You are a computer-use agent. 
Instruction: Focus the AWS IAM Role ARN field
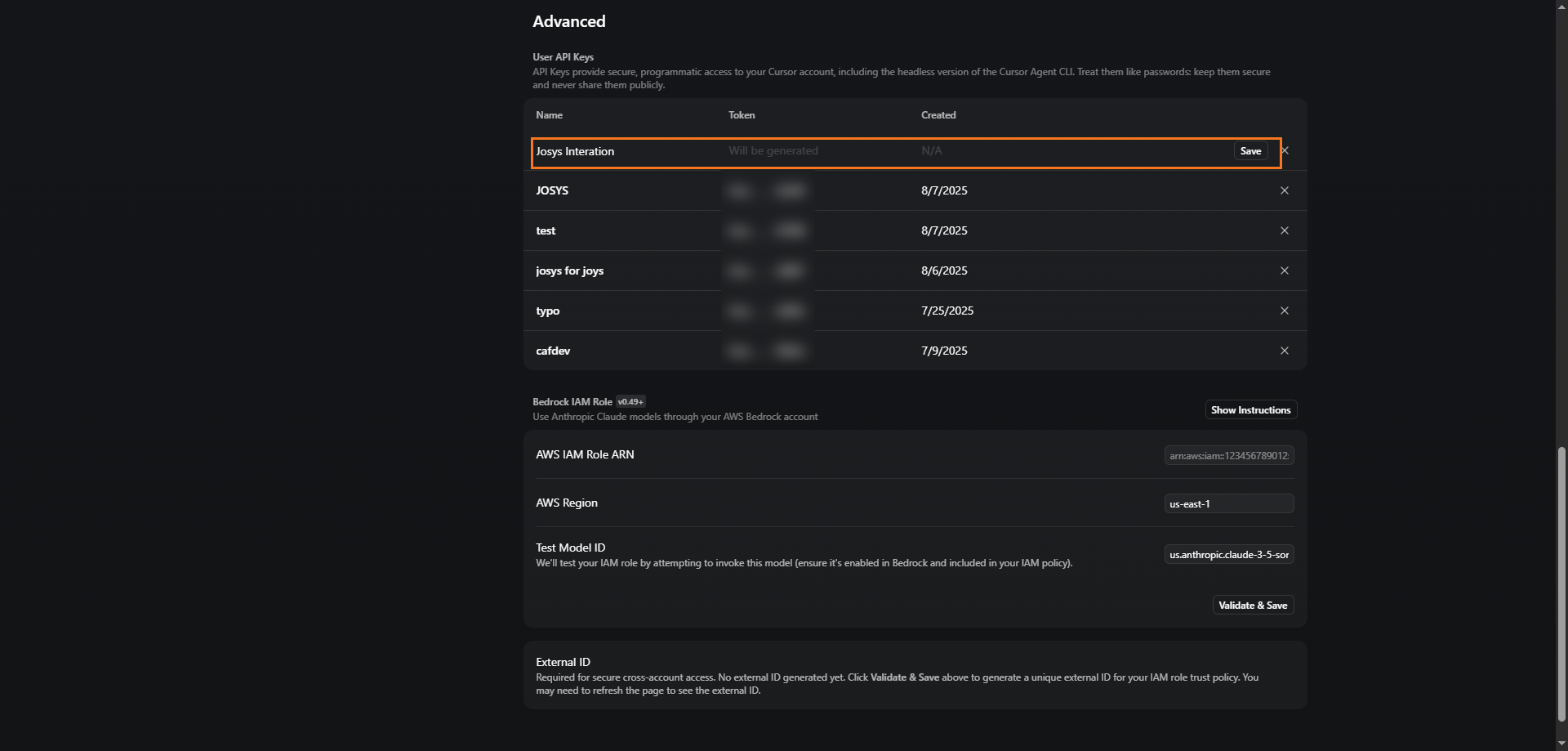pos(1228,456)
